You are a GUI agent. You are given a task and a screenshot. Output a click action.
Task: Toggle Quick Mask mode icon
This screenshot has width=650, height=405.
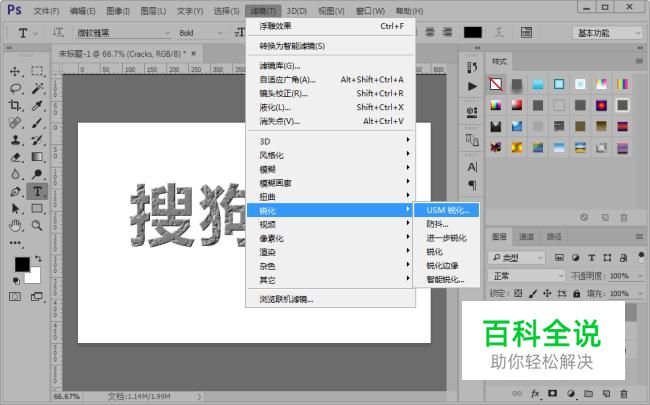(x=15, y=297)
